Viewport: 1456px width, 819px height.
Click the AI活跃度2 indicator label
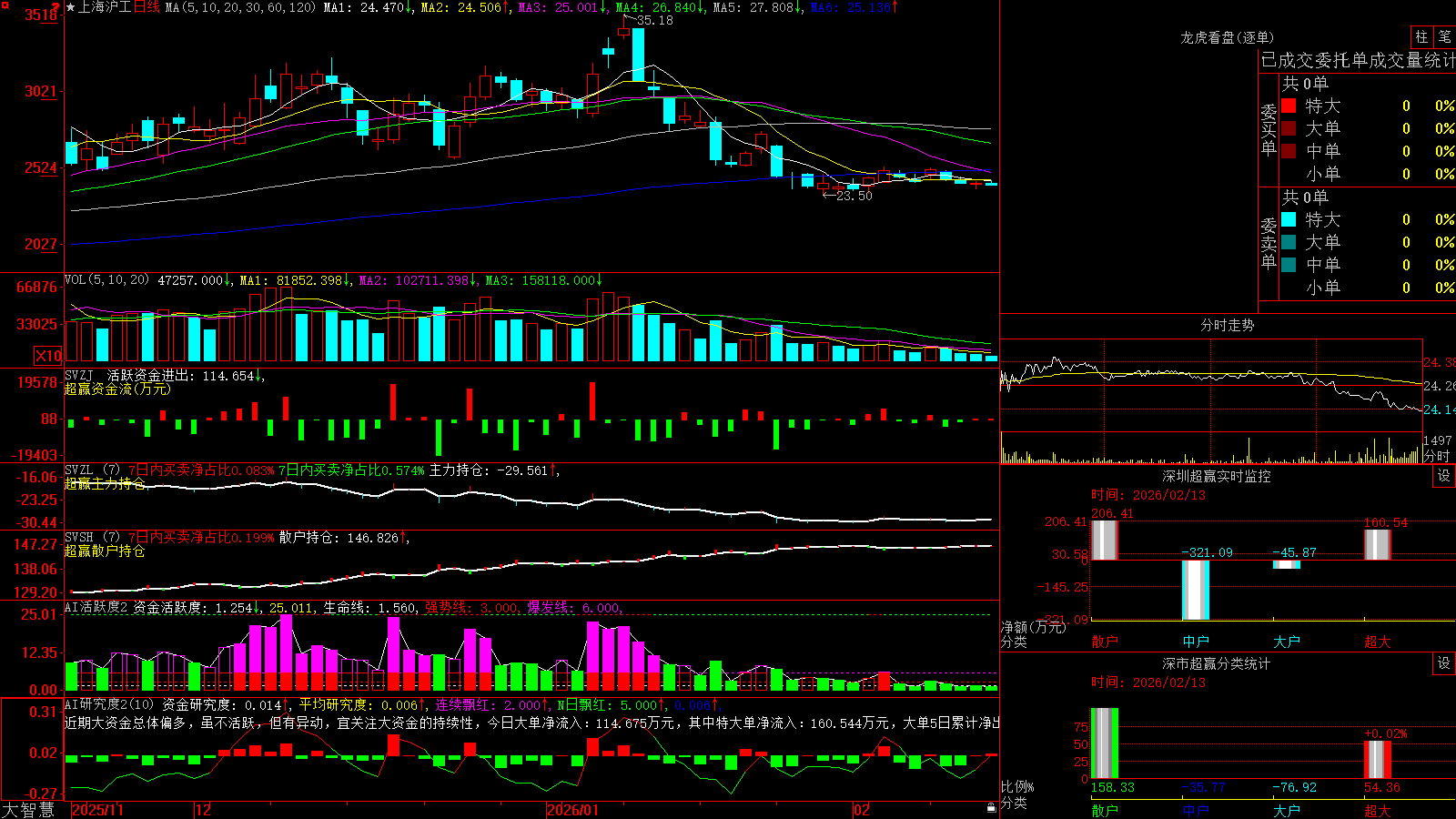click(96, 608)
